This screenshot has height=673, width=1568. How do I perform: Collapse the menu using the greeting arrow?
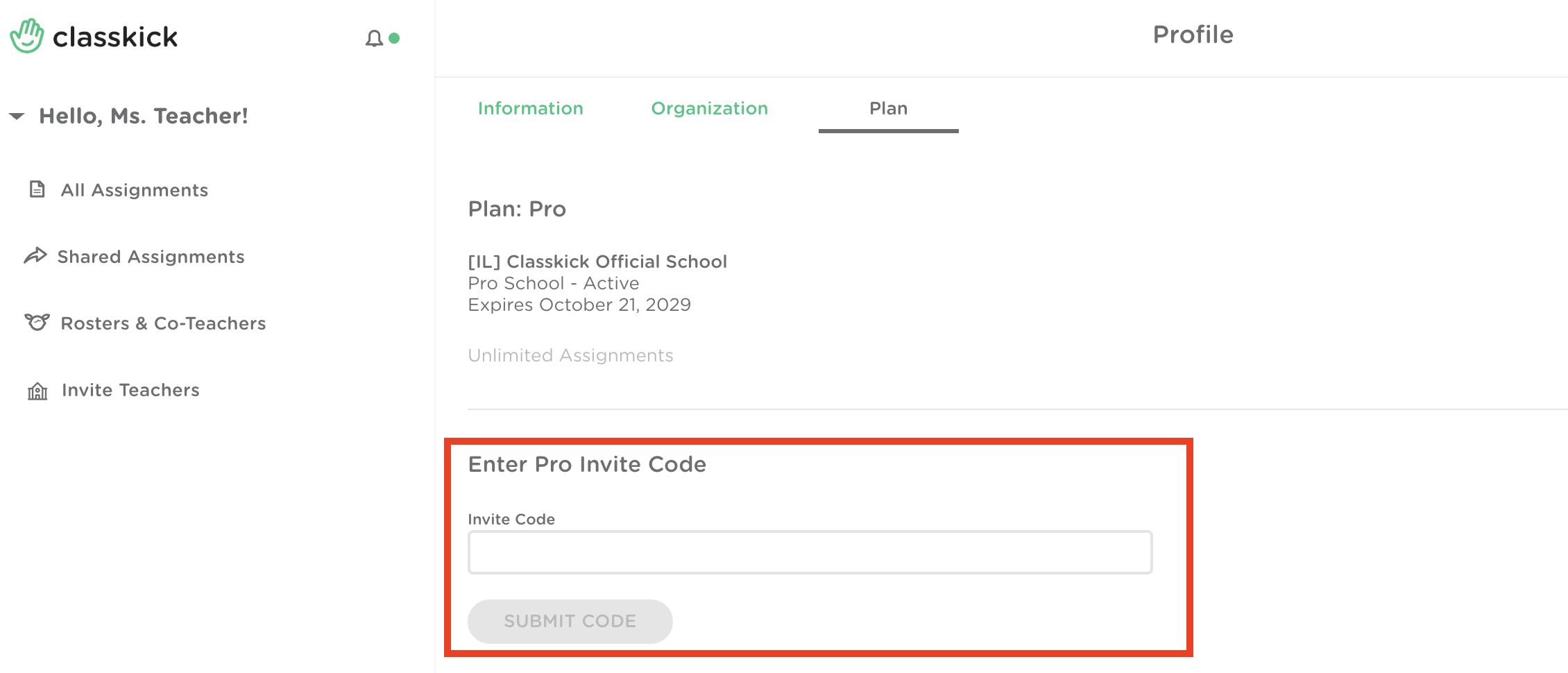[x=17, y=116]
